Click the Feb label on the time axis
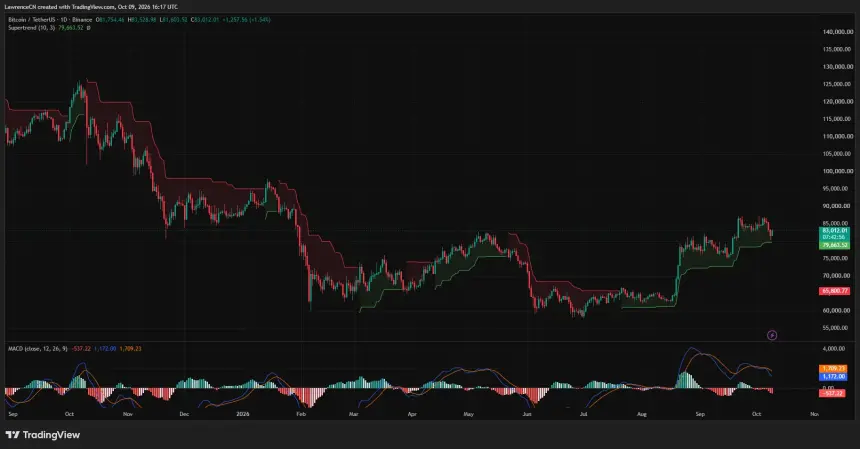The width and height of the screenshot is (860, 449). pyautogui.click(x=301, y=414)
